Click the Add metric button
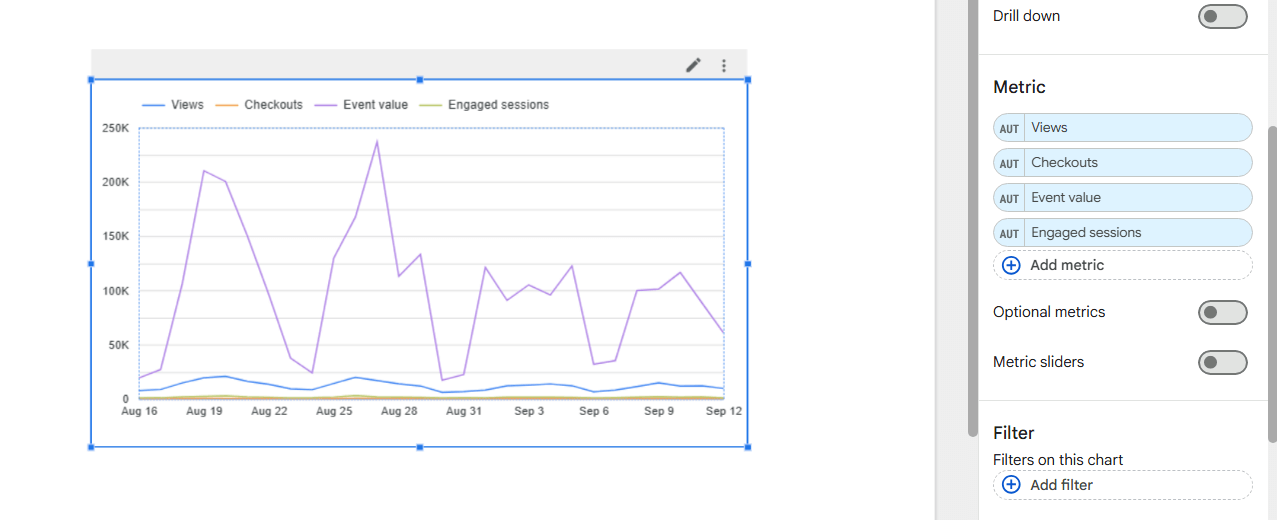 pyautogui.click(x=1122, y=265)
